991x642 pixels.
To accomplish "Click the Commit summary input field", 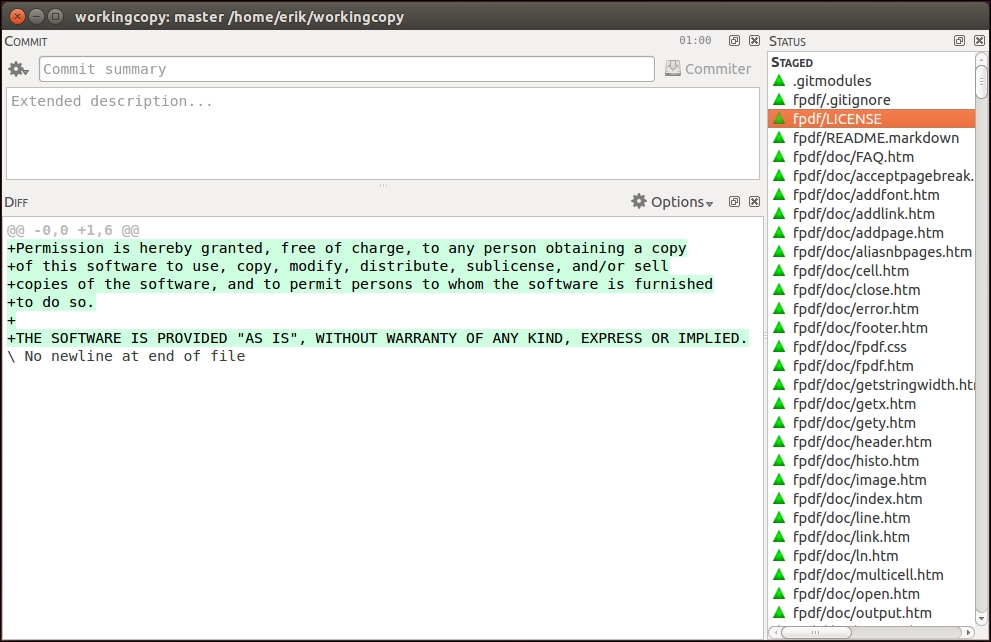I will [x=346, y=69].
